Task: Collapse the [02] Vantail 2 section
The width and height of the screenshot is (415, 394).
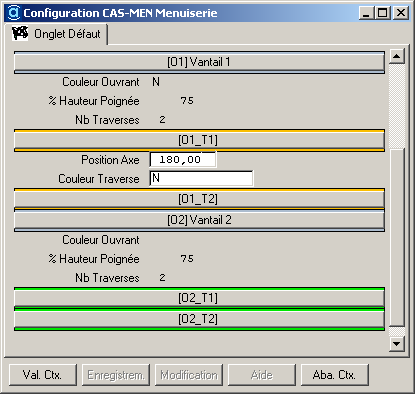Action: (x=199, y=220)
